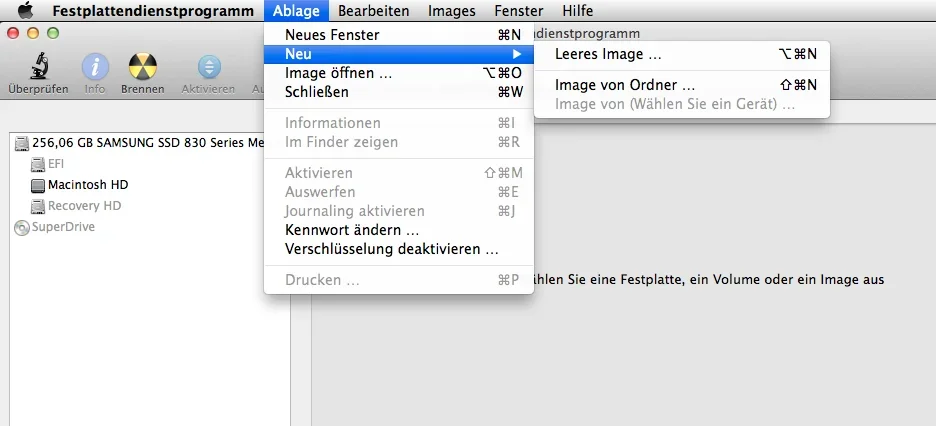Open the Bearbeiten menu
This screenshot has height=426, width=936.
[x=374, y=11]
